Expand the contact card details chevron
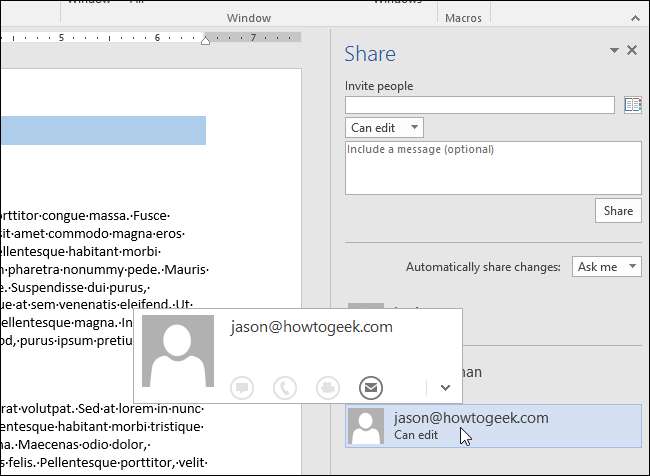Image resolution: width=650 pixels, height=476 pixels. click(445, 387)
